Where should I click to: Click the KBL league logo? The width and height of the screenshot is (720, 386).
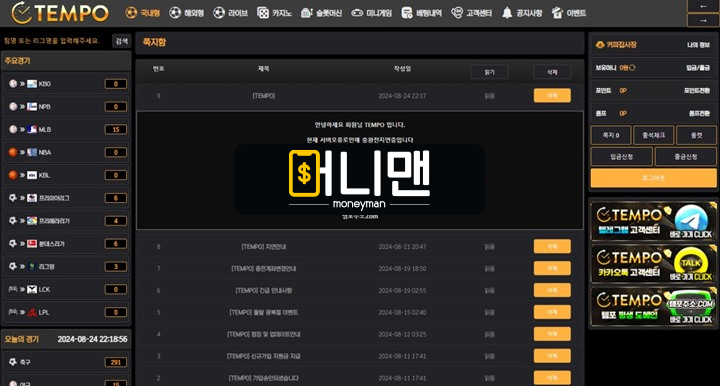coord(32,175)
